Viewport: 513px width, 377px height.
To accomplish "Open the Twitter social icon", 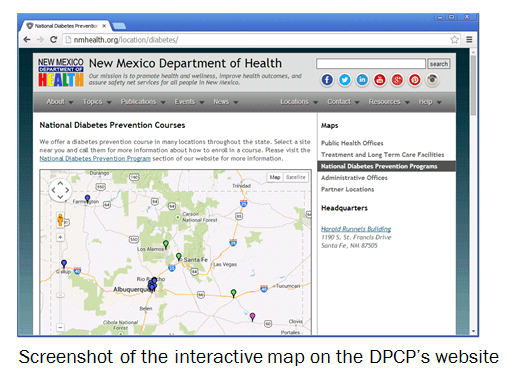I will (345, 80).
